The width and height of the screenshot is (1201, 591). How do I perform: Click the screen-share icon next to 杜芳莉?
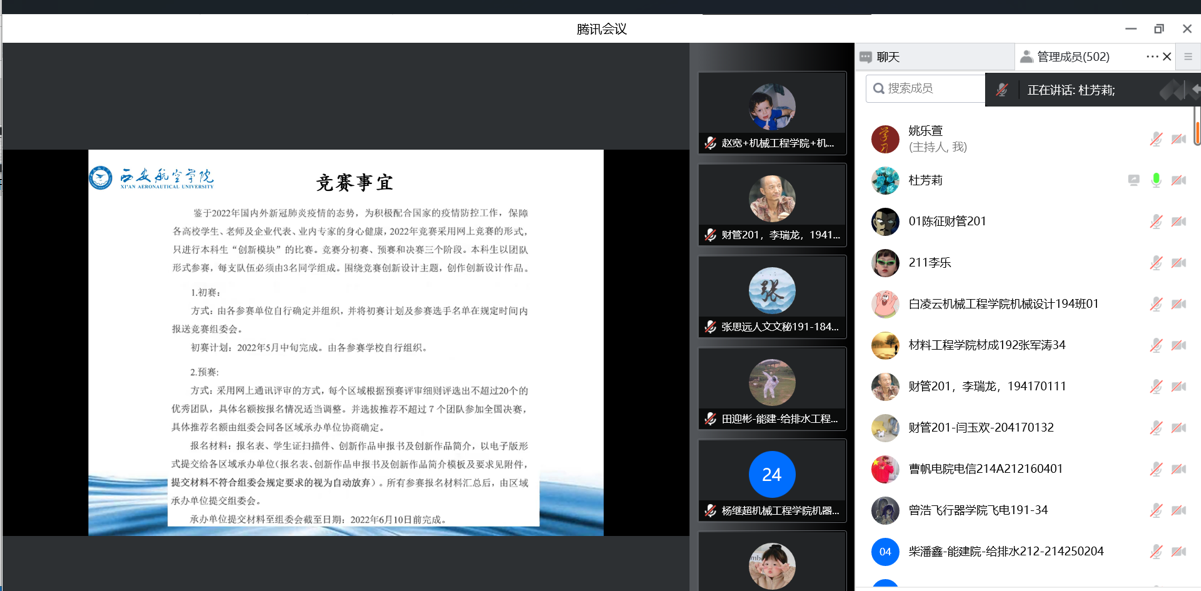(1133, 180)
